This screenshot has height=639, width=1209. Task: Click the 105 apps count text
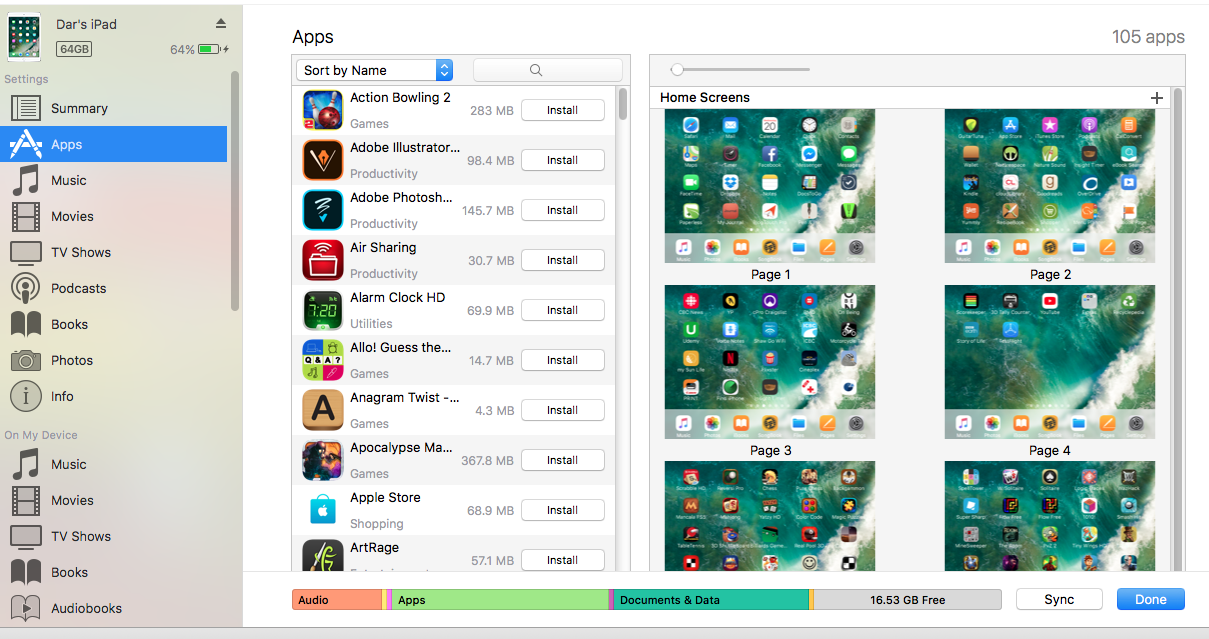(1148, 37)
